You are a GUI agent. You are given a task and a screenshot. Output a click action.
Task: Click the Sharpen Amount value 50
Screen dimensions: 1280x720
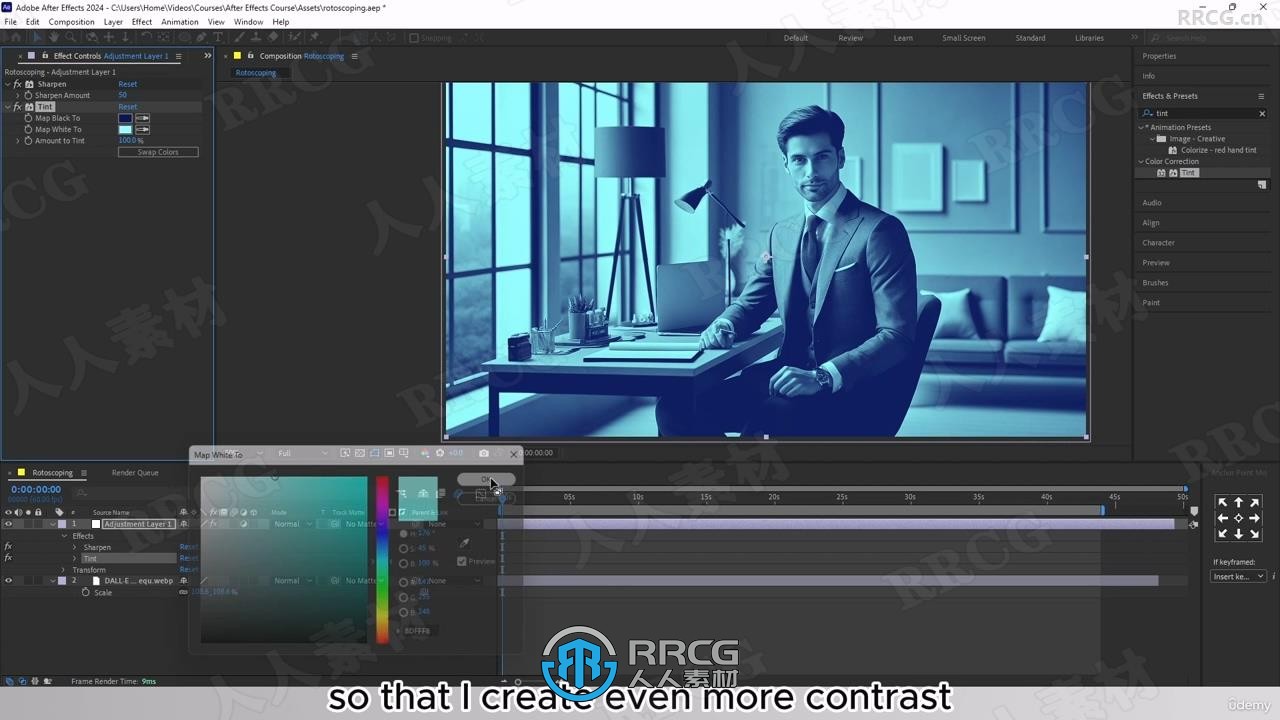122,95
